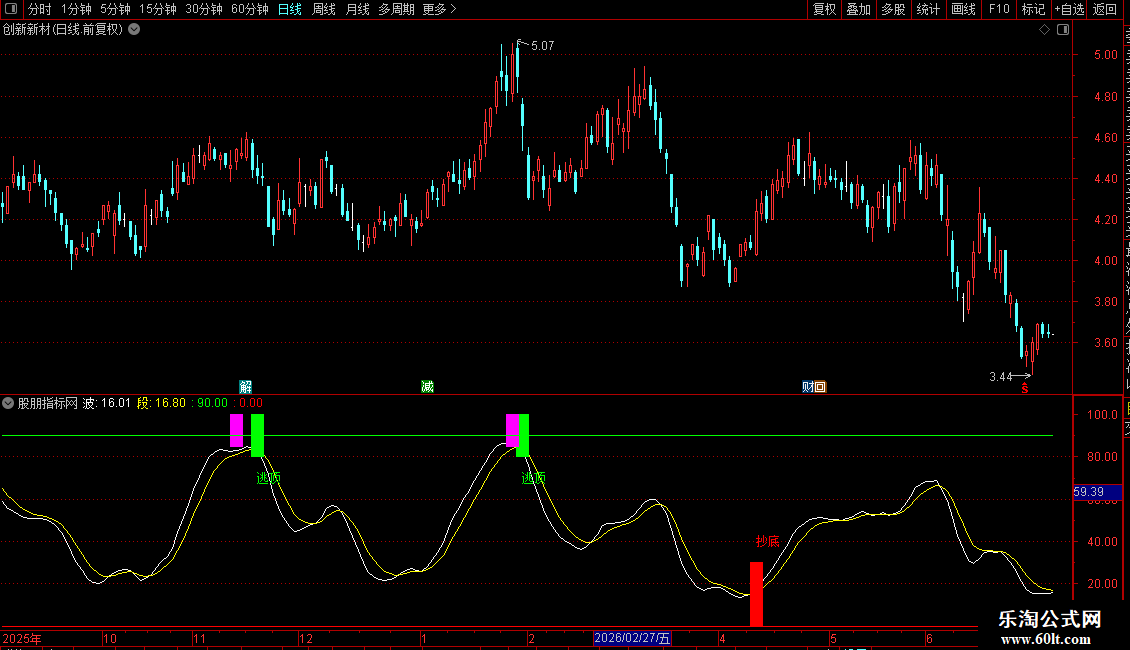Click the 2026/02/27/五 date cursor label
The width and height of the screenshot is (1130, 650).
[x=632, y=638]
